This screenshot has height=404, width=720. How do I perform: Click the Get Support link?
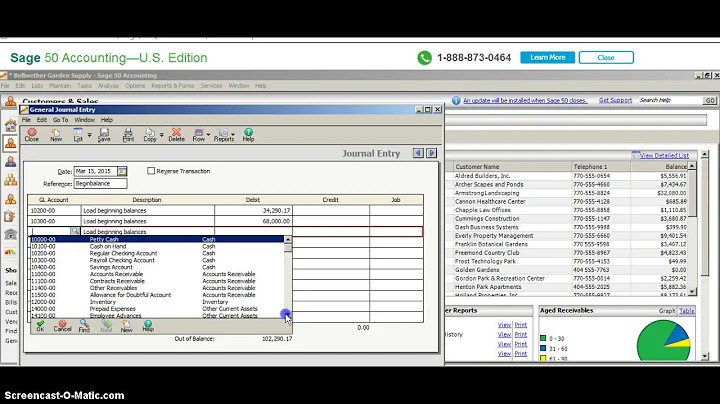click(615, 100)
